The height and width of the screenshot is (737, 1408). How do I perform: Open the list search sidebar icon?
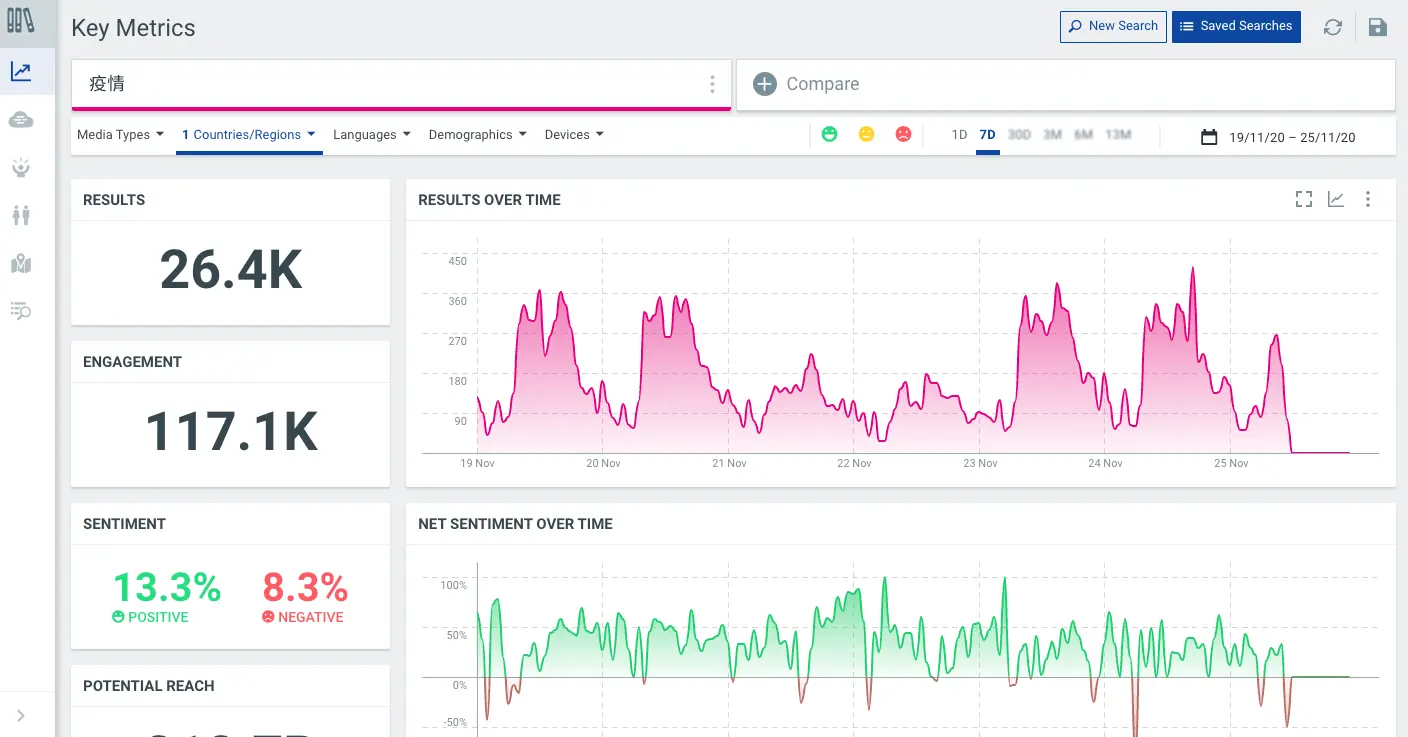click(21, 311)
